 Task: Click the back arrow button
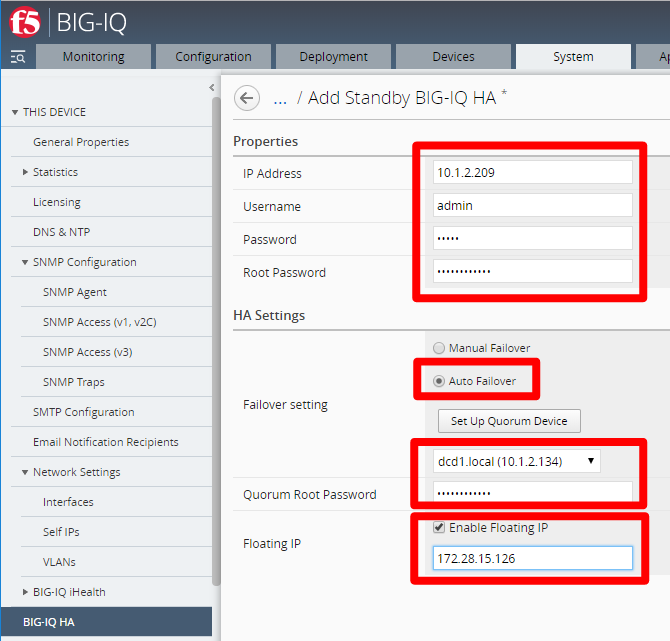point(247,98)
